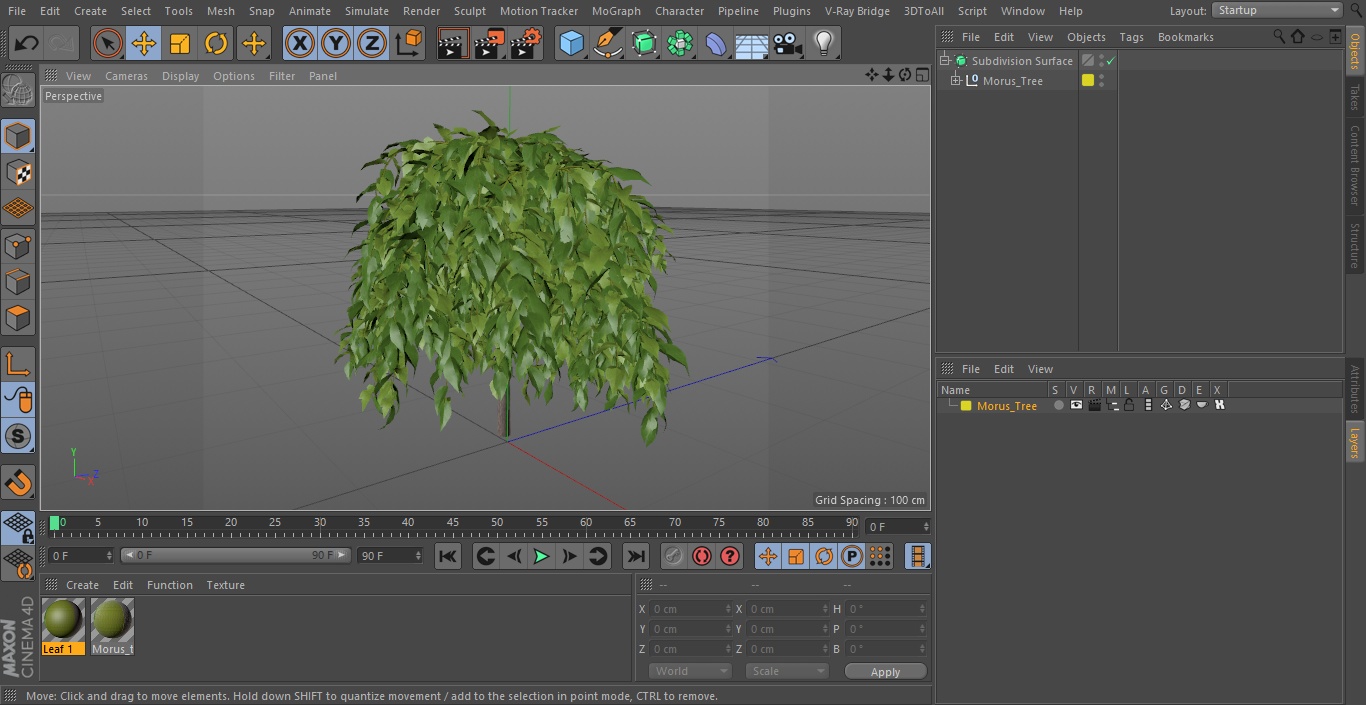Image resolution: width=1366 pixels, height=705 pixels.
Task: Open the Layout dropdown set to Startup
Action: [1277, 10]
